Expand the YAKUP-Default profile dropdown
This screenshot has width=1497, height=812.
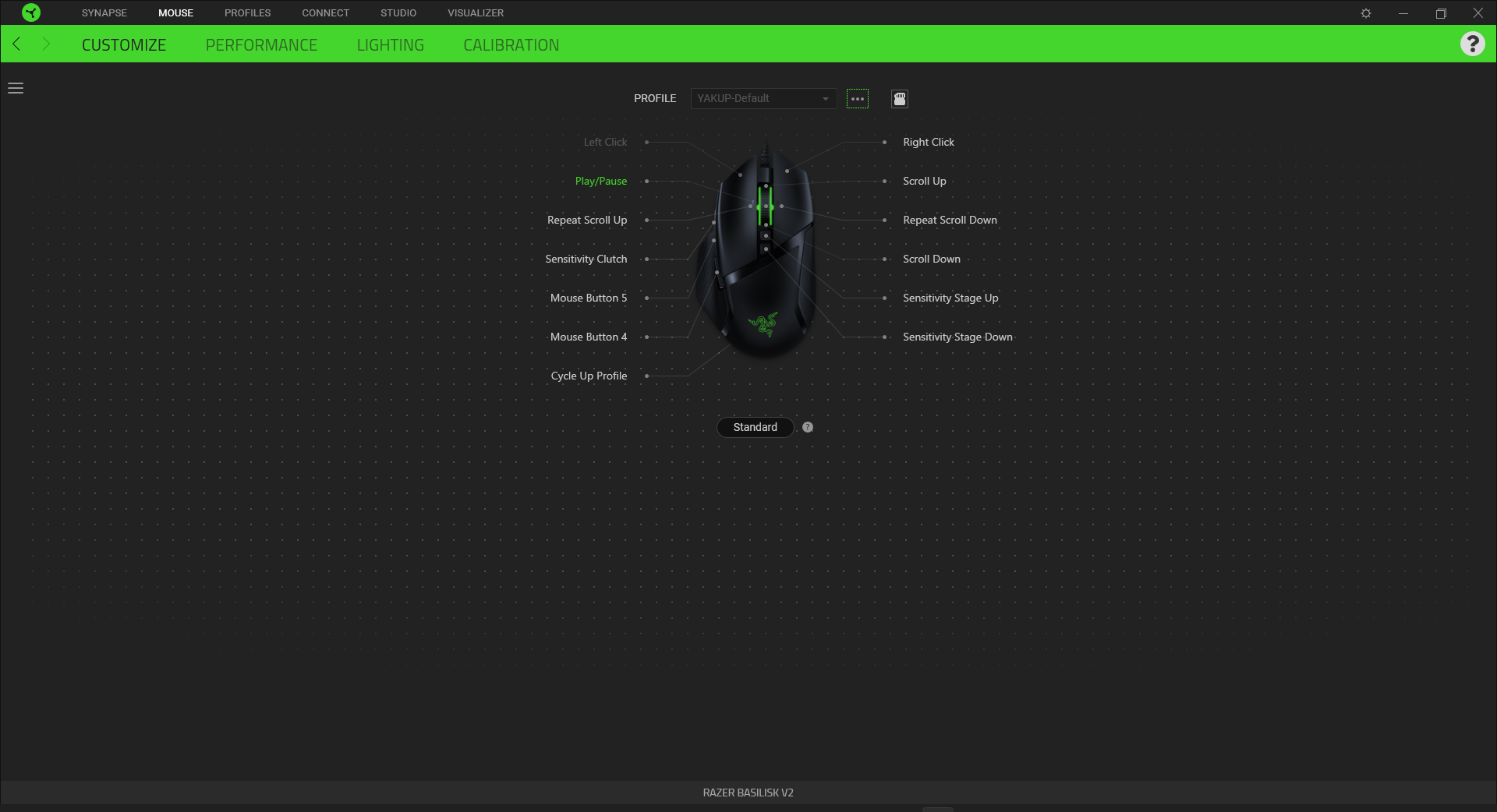tap(763, 98)
